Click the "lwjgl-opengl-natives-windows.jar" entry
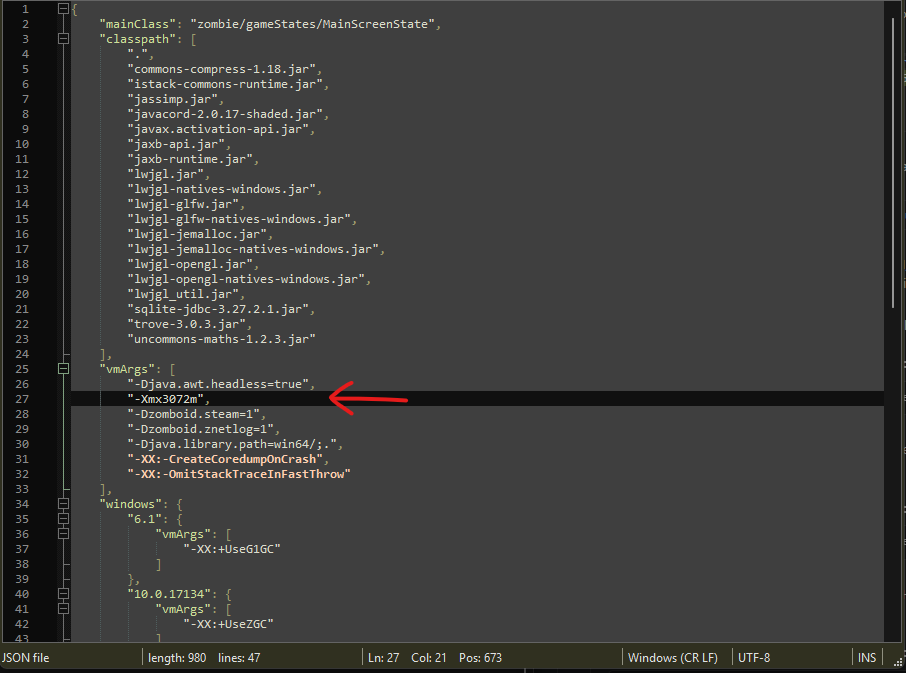Viewport: 906px width, 673px height. [246, 280]
